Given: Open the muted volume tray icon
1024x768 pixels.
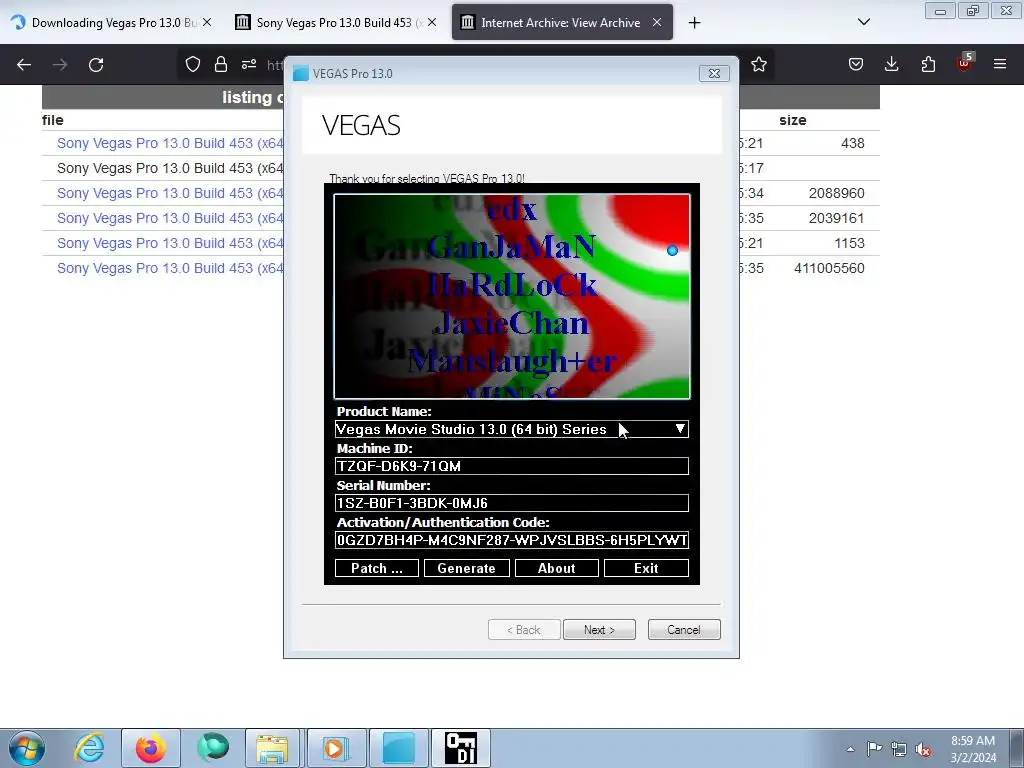Looking at the screenshot, I should pyautogui.click(x=923, y=750).
